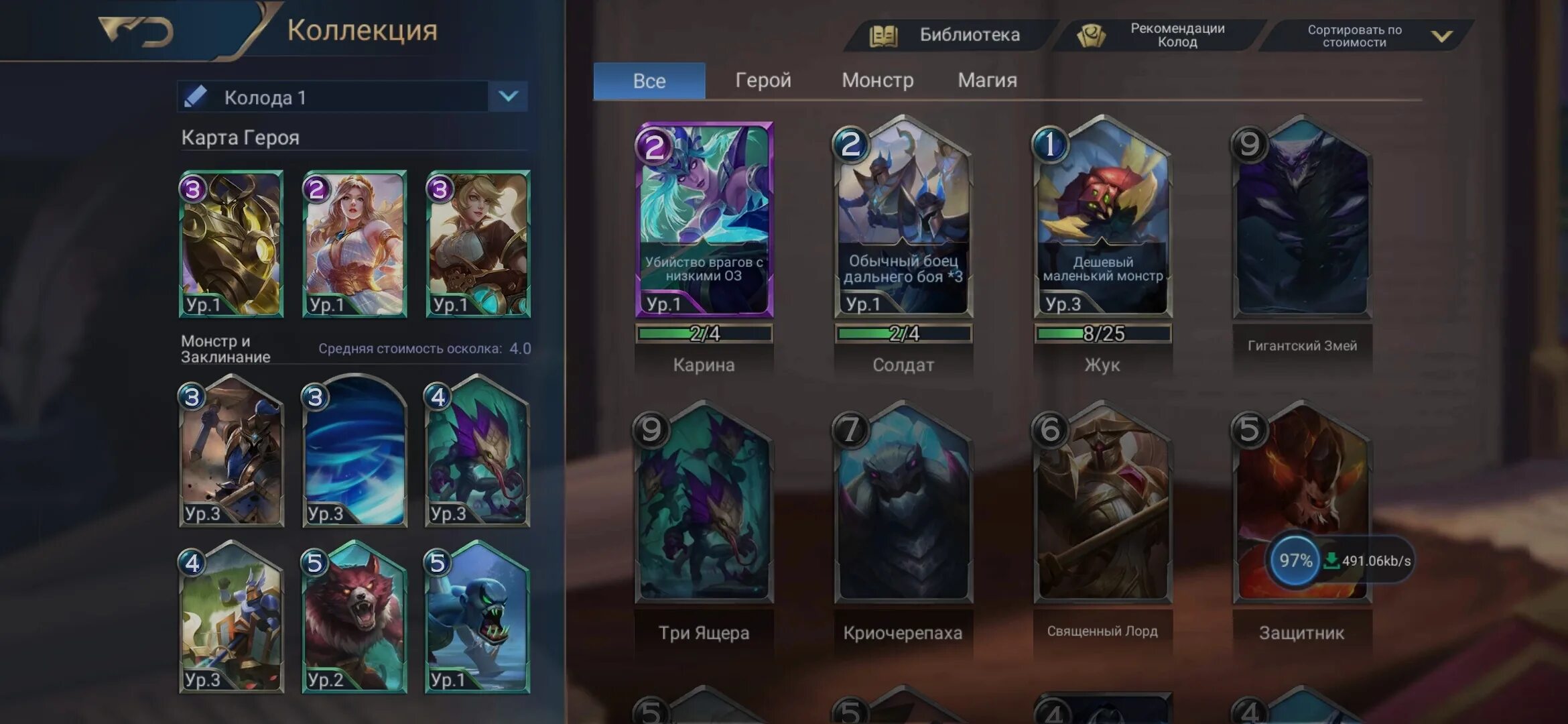Switch to the Монстр tab
Screen dimensions: 1568x724
[877, 80]
